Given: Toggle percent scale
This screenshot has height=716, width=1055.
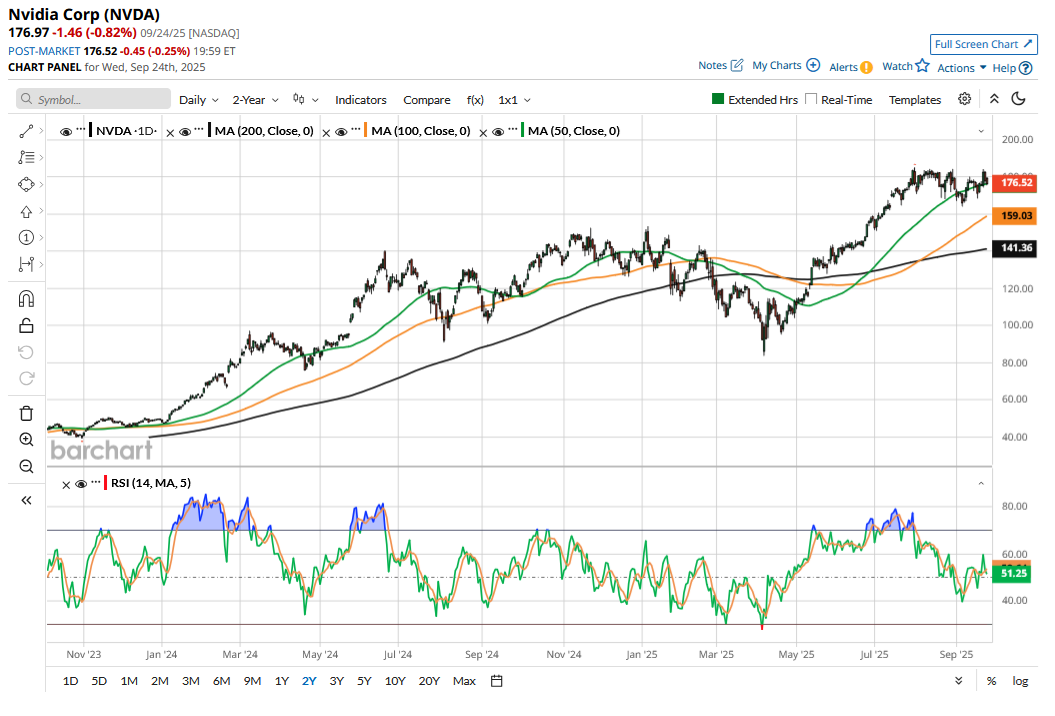Looking at the screenshot, I should tap(991, 681).
